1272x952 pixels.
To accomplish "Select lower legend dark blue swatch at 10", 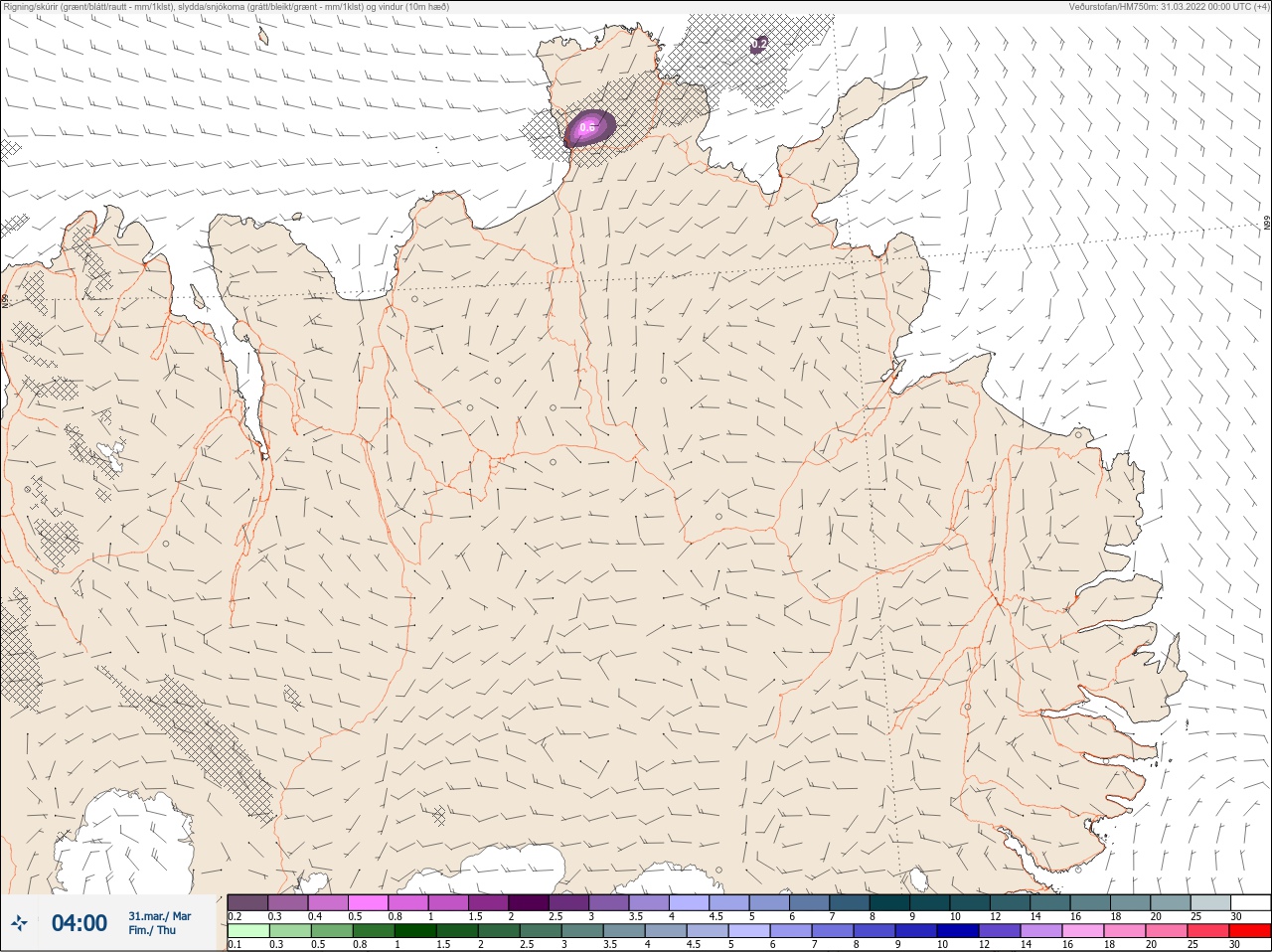I will pos(958,931).
